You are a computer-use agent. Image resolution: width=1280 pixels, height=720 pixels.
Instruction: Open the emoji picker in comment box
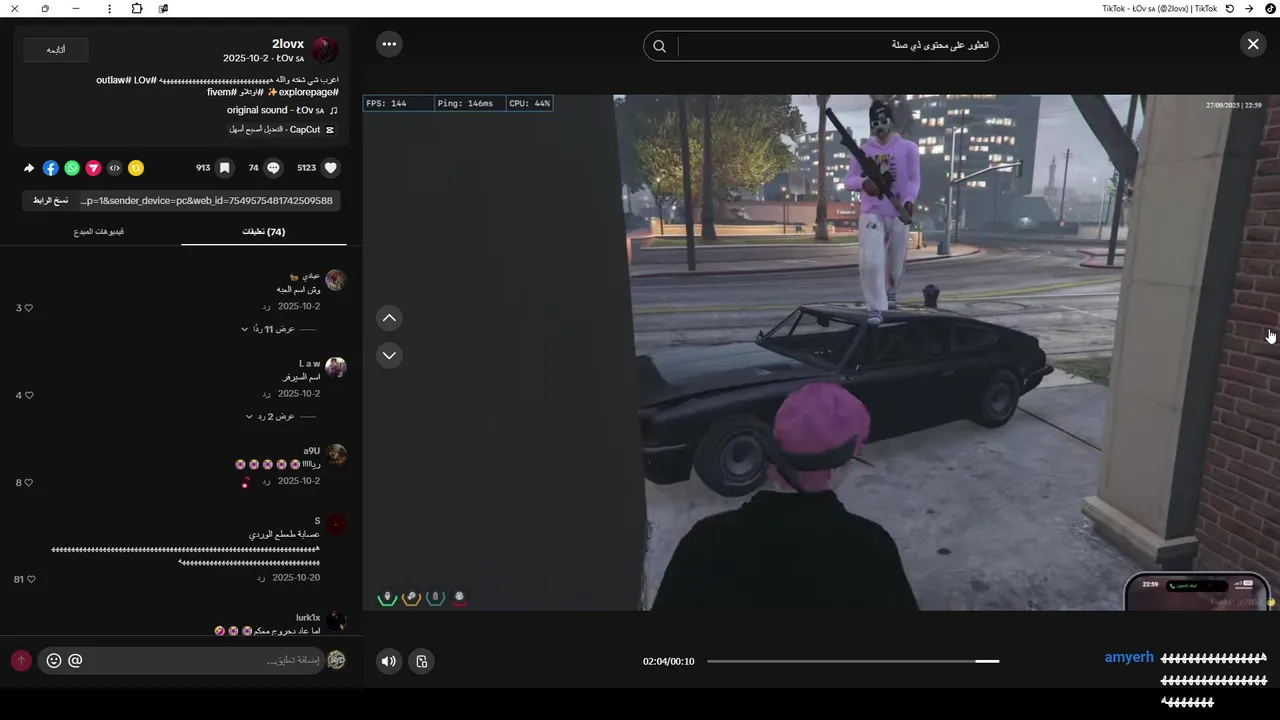point(54,660)
